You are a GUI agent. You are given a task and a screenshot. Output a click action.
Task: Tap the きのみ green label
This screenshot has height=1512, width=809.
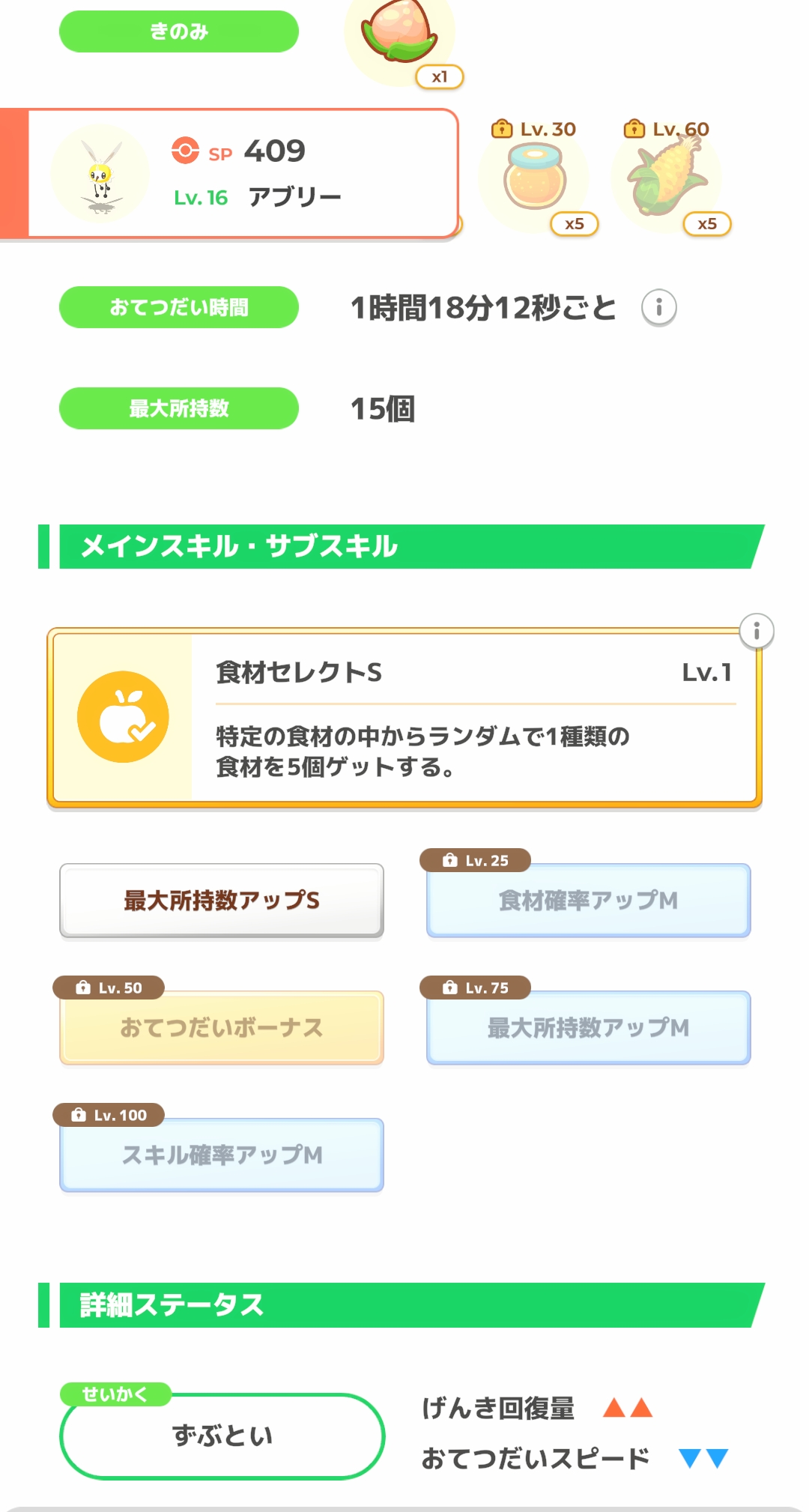coord(179,31)
